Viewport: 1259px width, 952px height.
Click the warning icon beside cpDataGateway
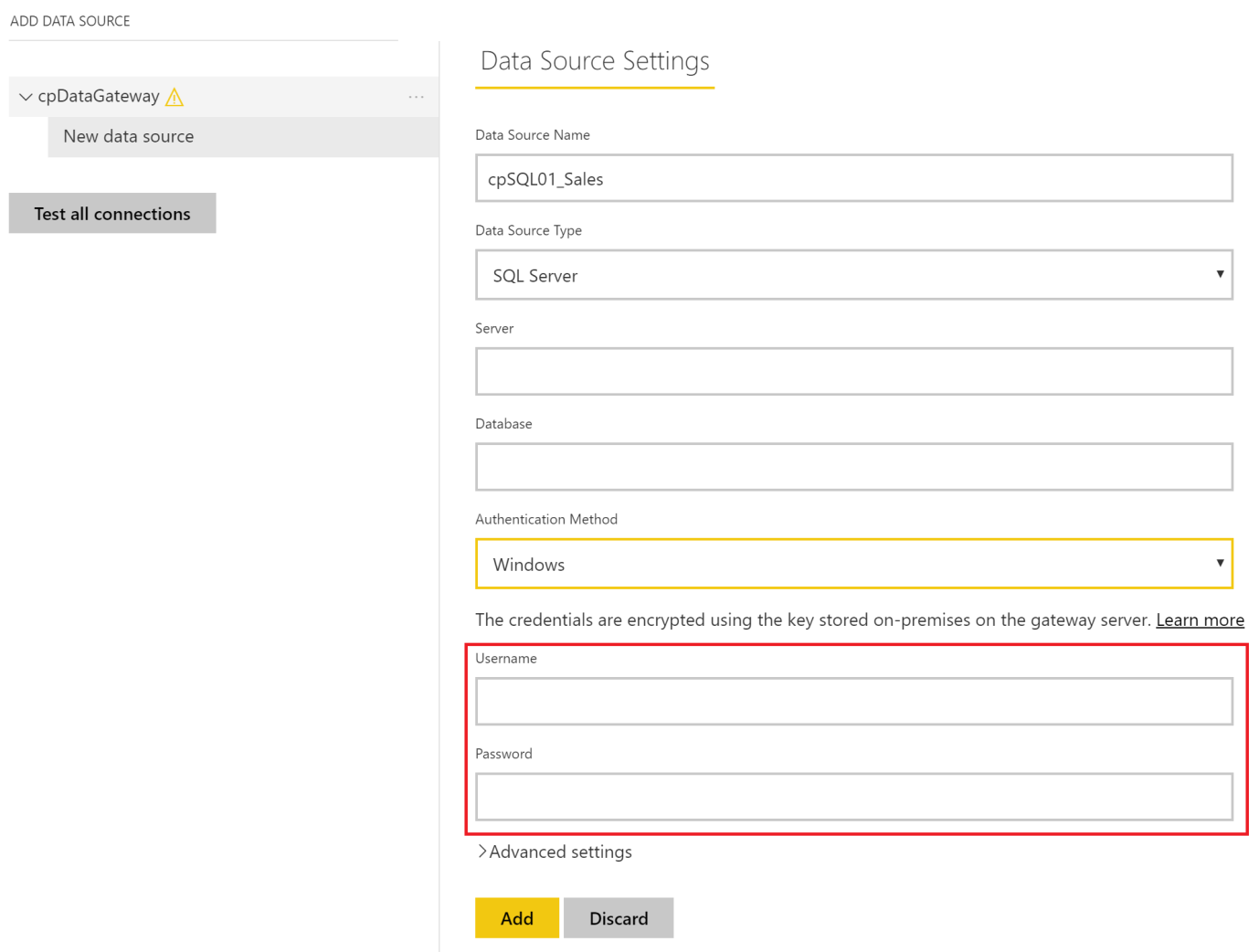click(x=175, y=97)
